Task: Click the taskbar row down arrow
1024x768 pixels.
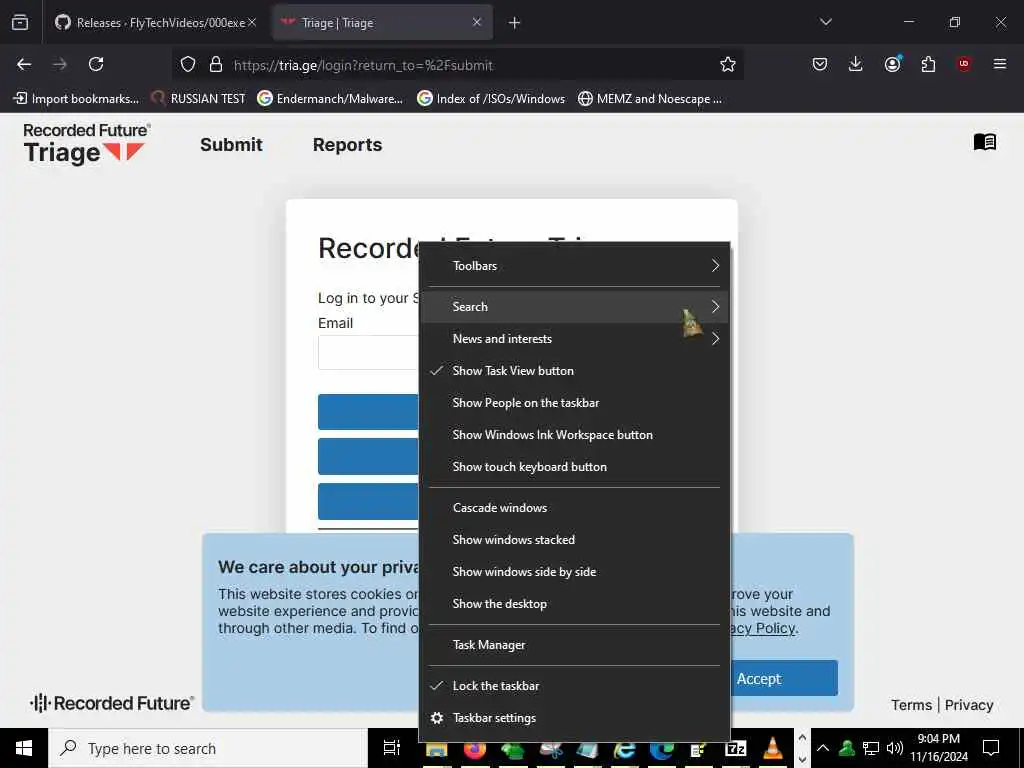Action: pyautogui.click(x=803, y=760)
